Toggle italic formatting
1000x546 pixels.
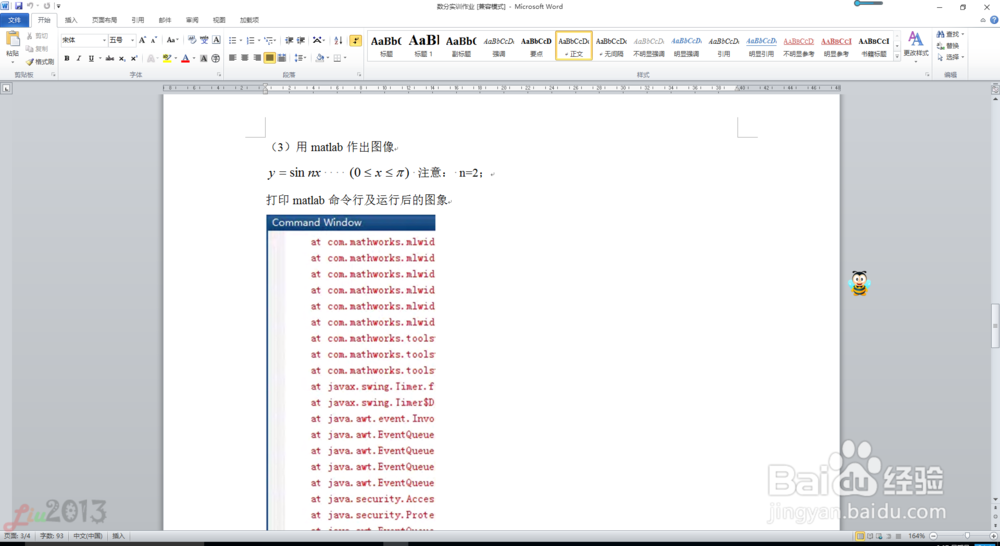click(x=79, y=58)
